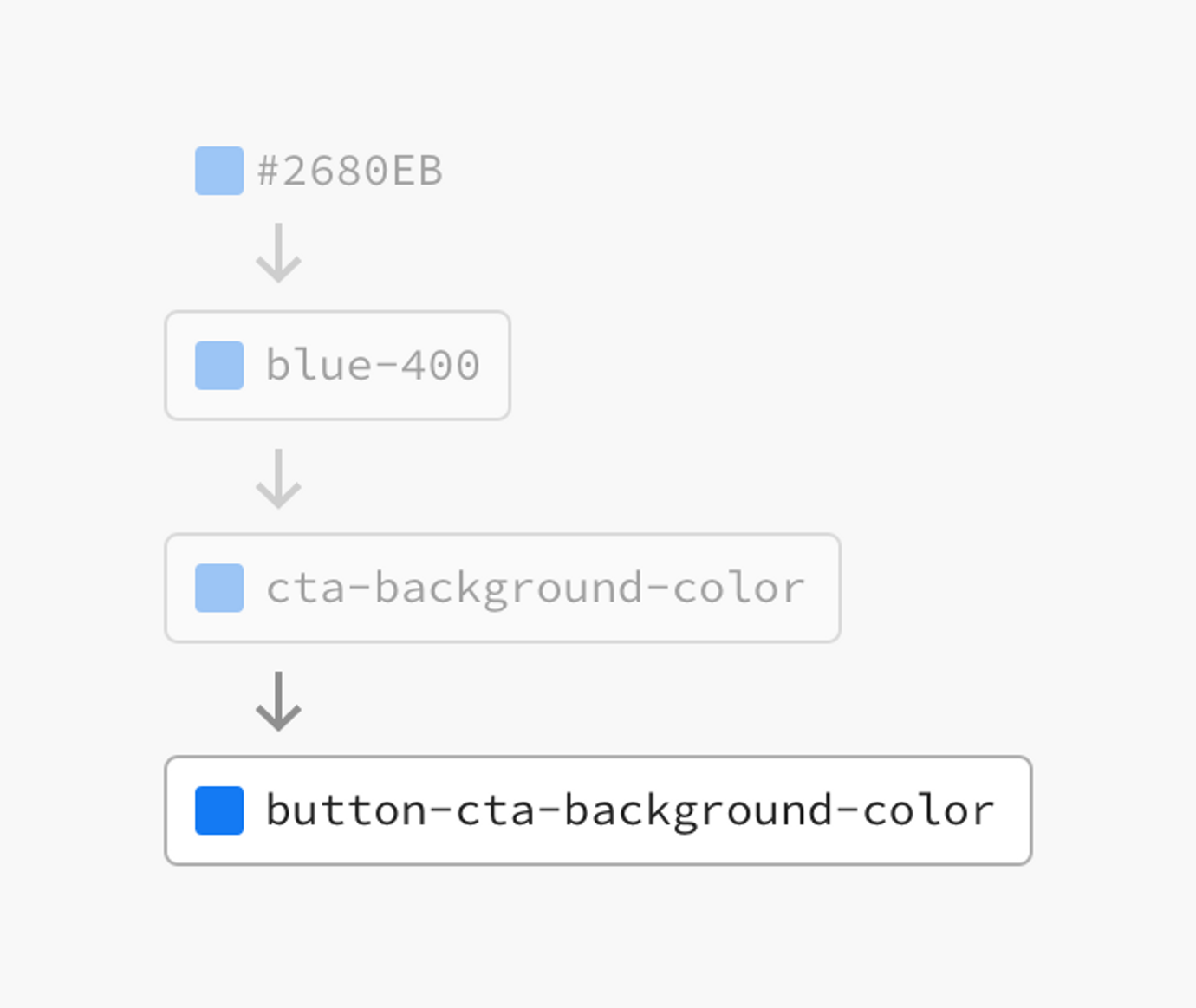Click the hash symbol in #2680EB
This screenshot has height=1008, width=1196.
(268, 171)
